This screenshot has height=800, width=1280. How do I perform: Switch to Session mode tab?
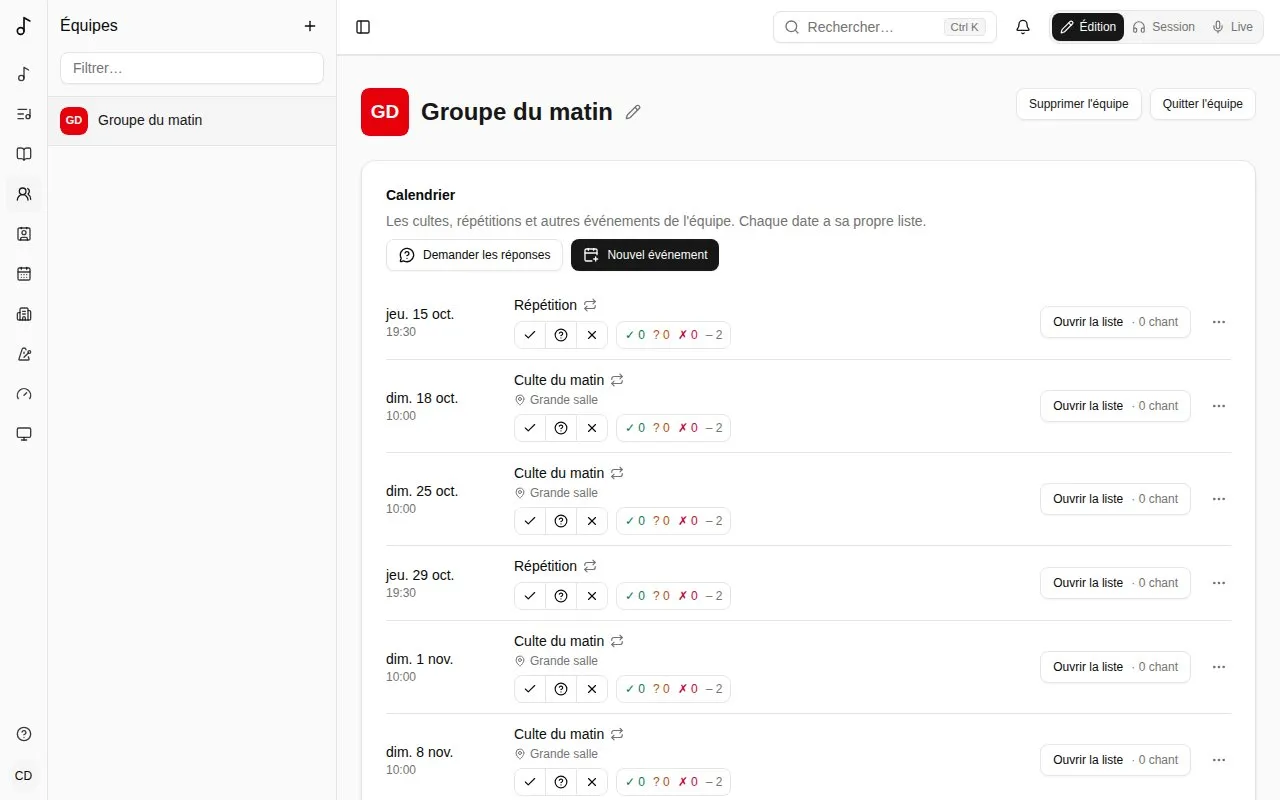(x=1163, y=27)
